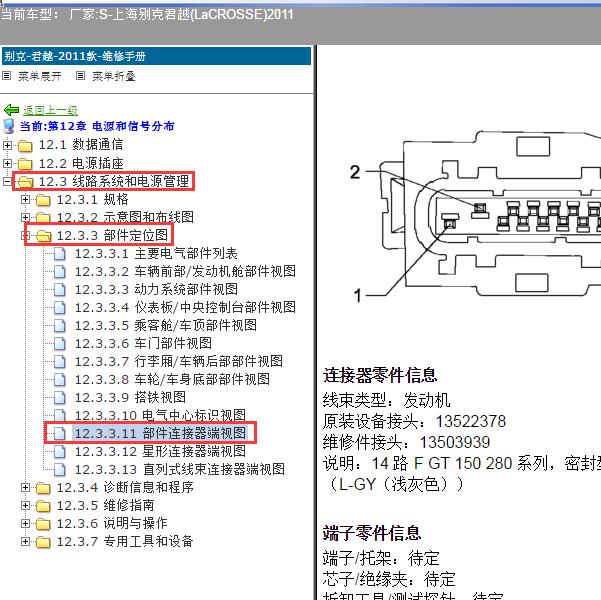Click page icon of 12.3.3.5 乘客舱/车顶部件视图
601x600 pixels.
coord(59,325)
